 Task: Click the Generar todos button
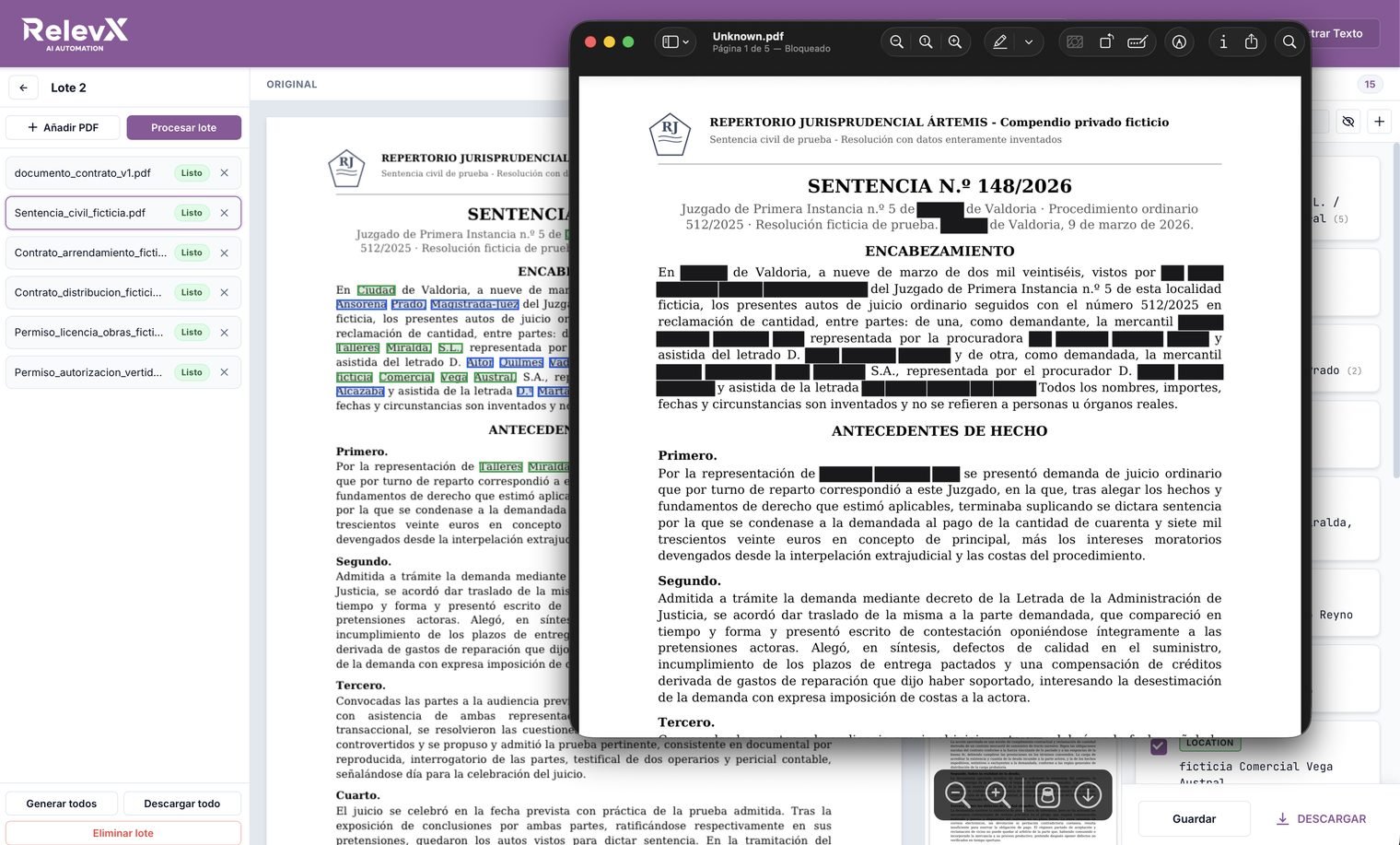[x=62, y=804]
